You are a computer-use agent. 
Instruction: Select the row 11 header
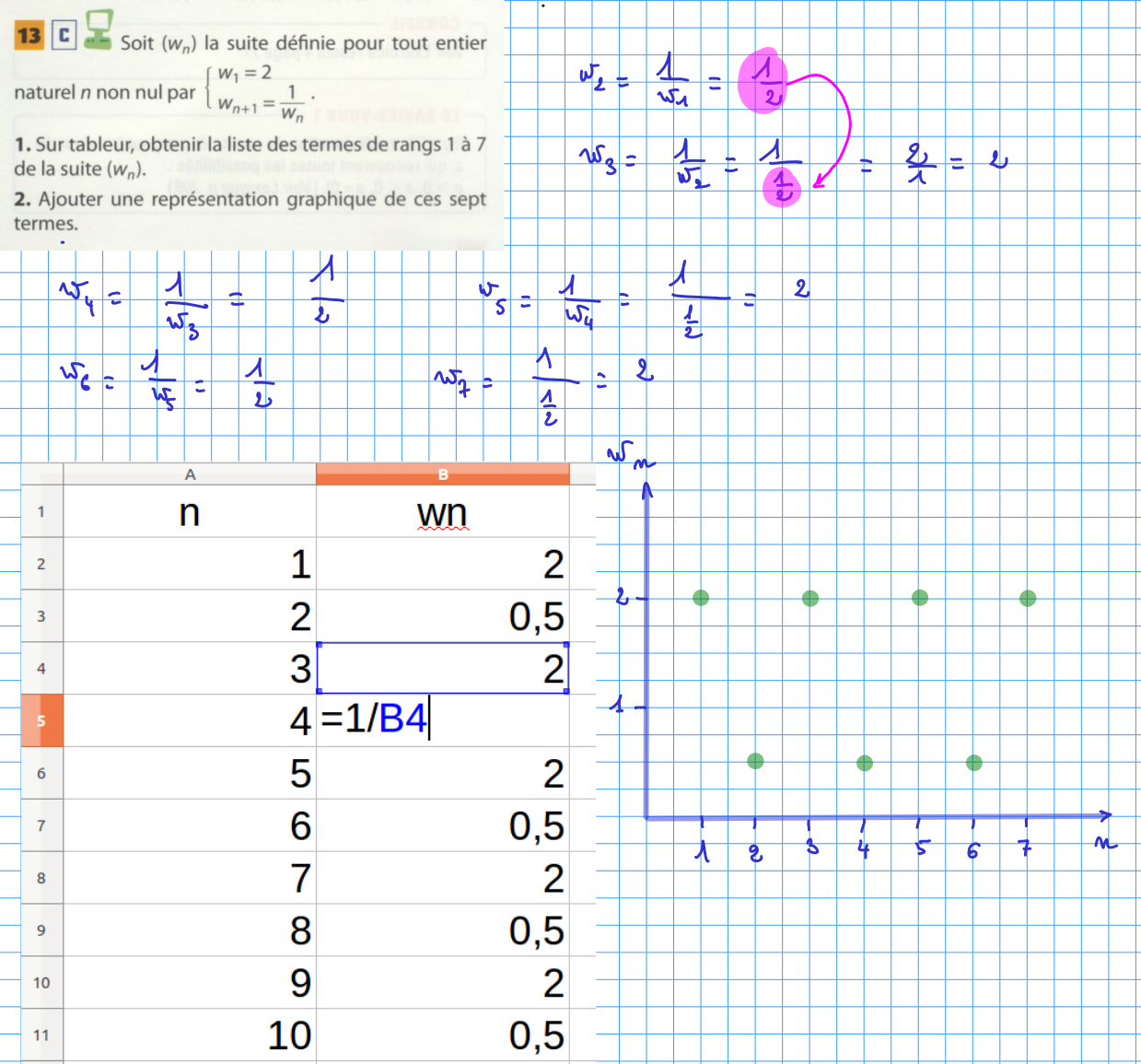(41, 1035)
